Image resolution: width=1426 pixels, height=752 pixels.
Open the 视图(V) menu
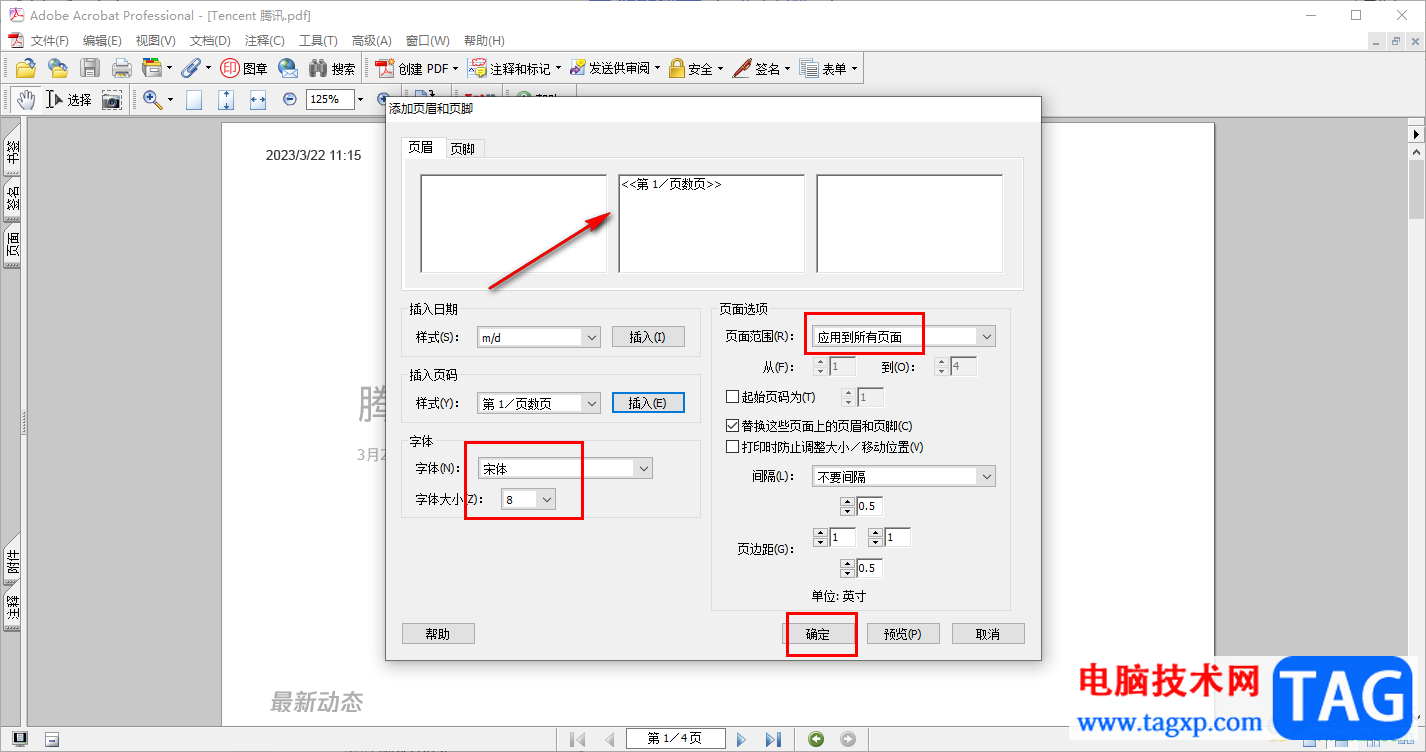point(155,41)
